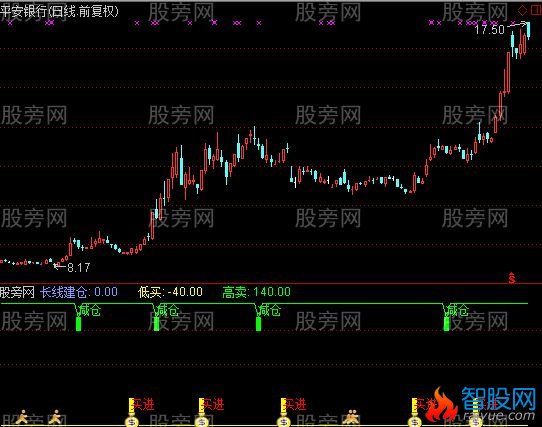Select the chart title 平安银行(日线.前复权)

click(59, 11)
